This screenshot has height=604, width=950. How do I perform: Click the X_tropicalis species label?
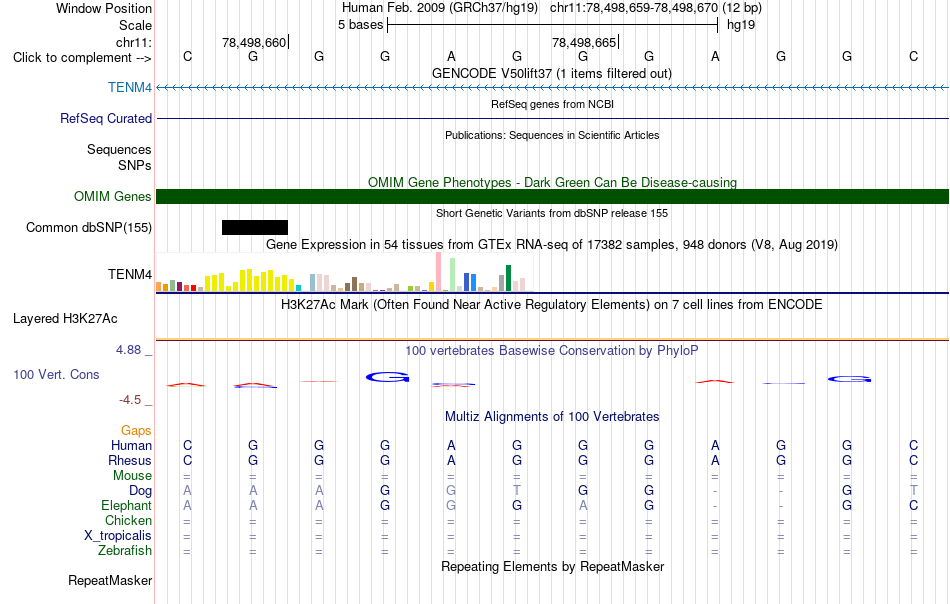(118, 536)
